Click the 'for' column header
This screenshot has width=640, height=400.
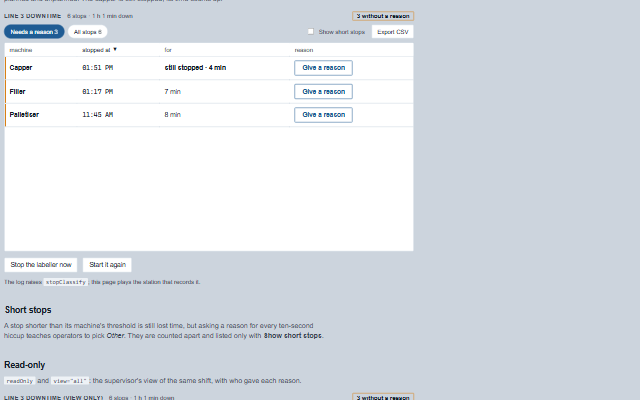point(168,50)
